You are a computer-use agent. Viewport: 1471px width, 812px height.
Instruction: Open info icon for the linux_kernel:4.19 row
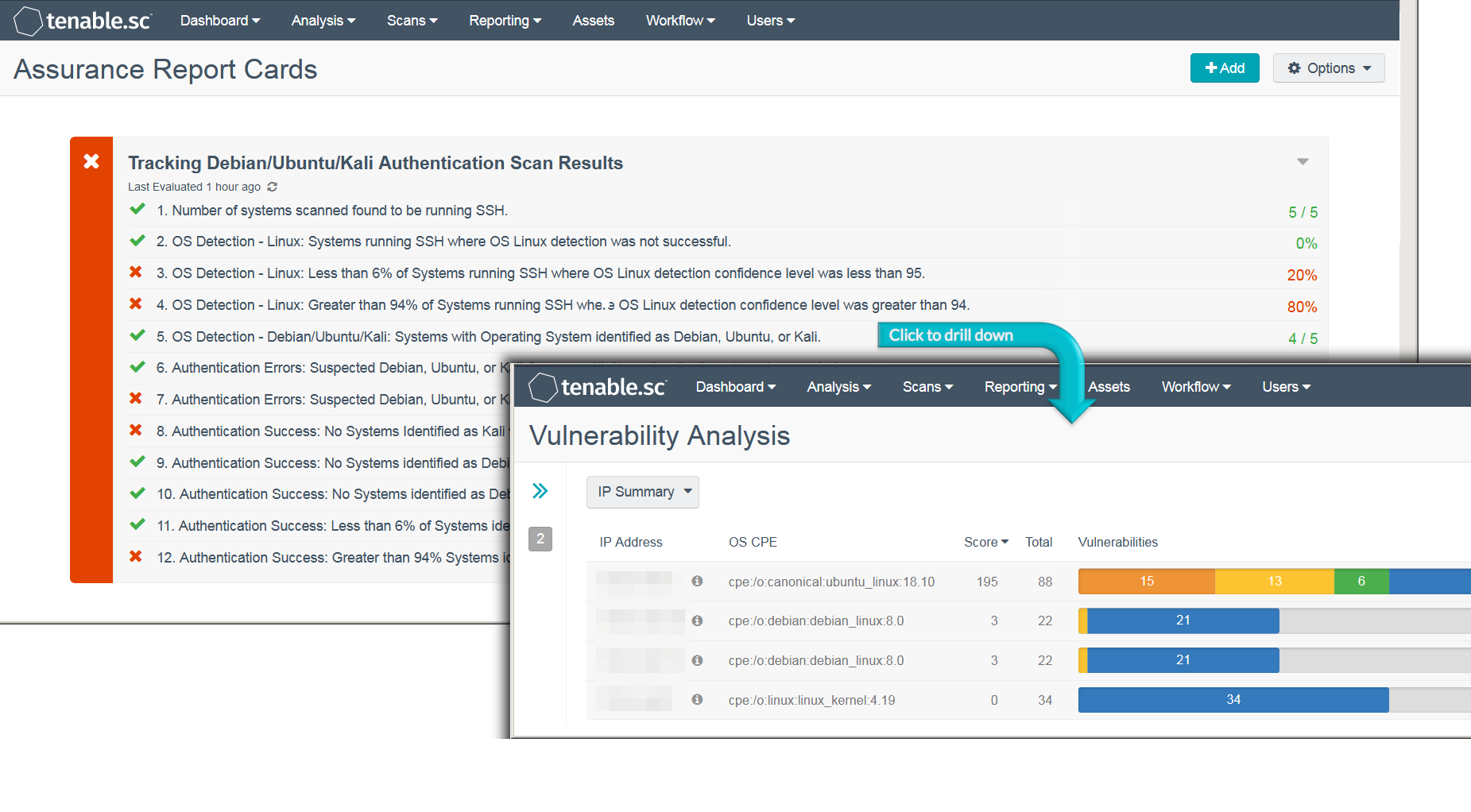[x=697, y=700]
